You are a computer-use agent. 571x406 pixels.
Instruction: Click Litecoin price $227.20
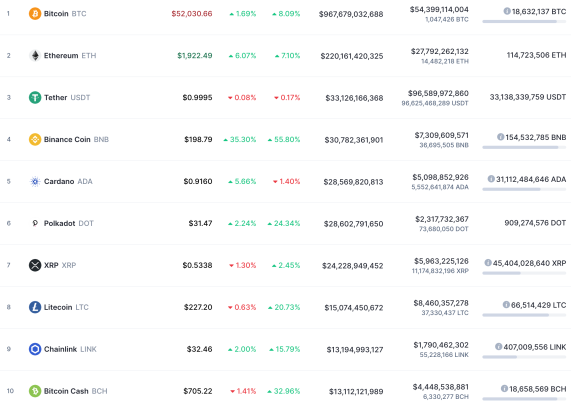tap(198, 307)
